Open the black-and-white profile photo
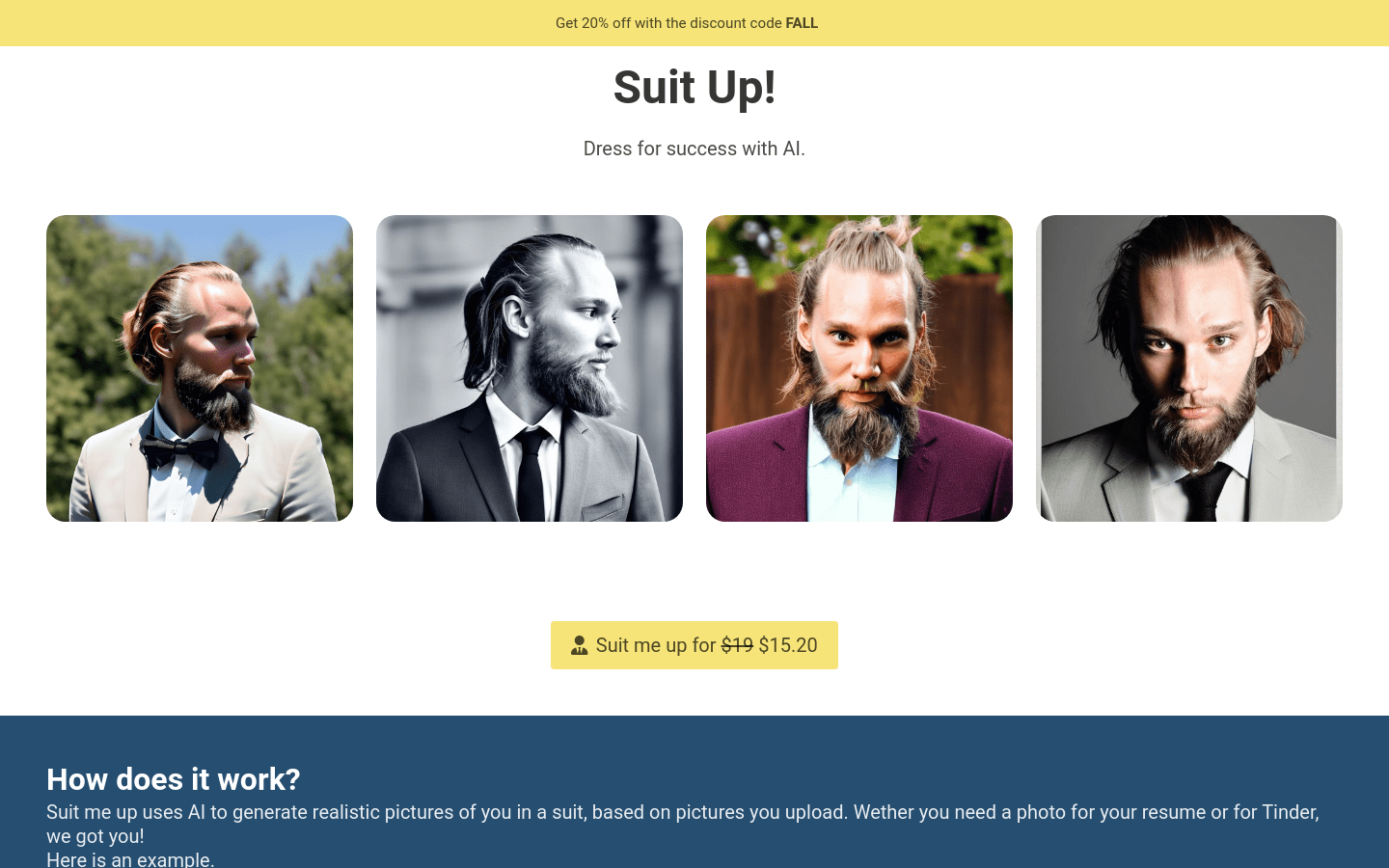This screenshot has height=868, width=1389. [x=529, y=367]
